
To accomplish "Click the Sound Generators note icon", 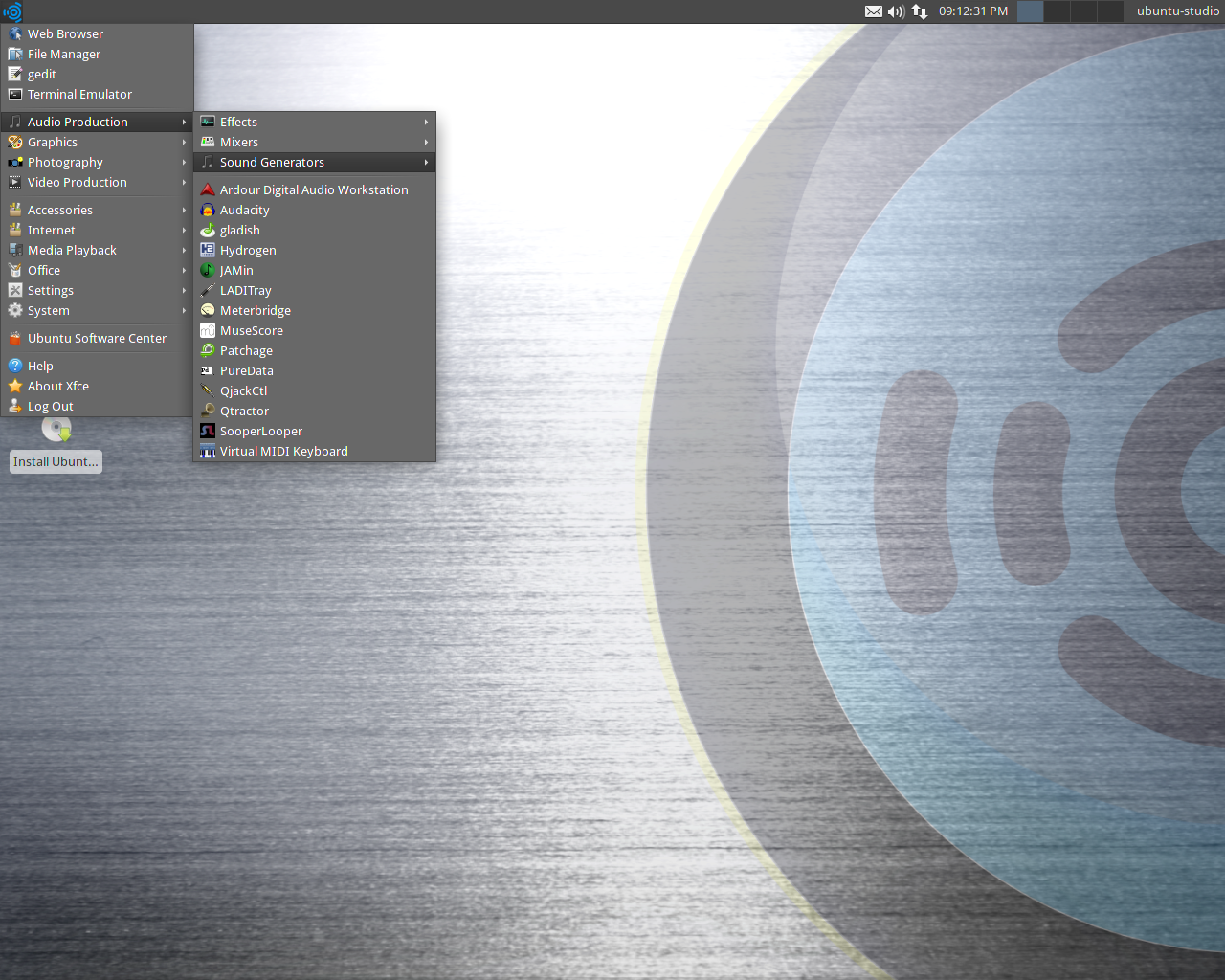I will [x=208, y=162].
